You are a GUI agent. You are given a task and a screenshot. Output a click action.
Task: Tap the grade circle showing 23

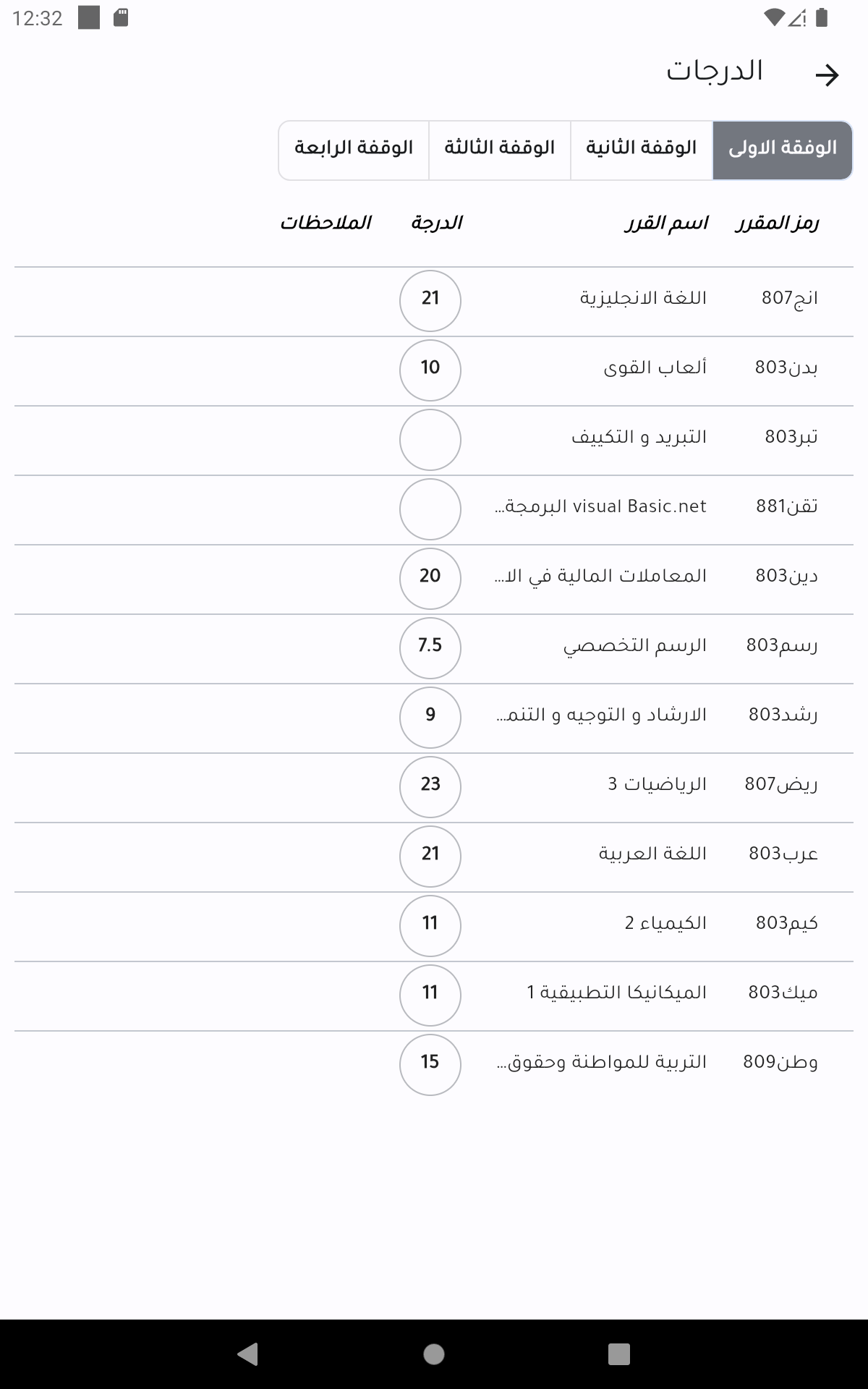coord(430,785)
